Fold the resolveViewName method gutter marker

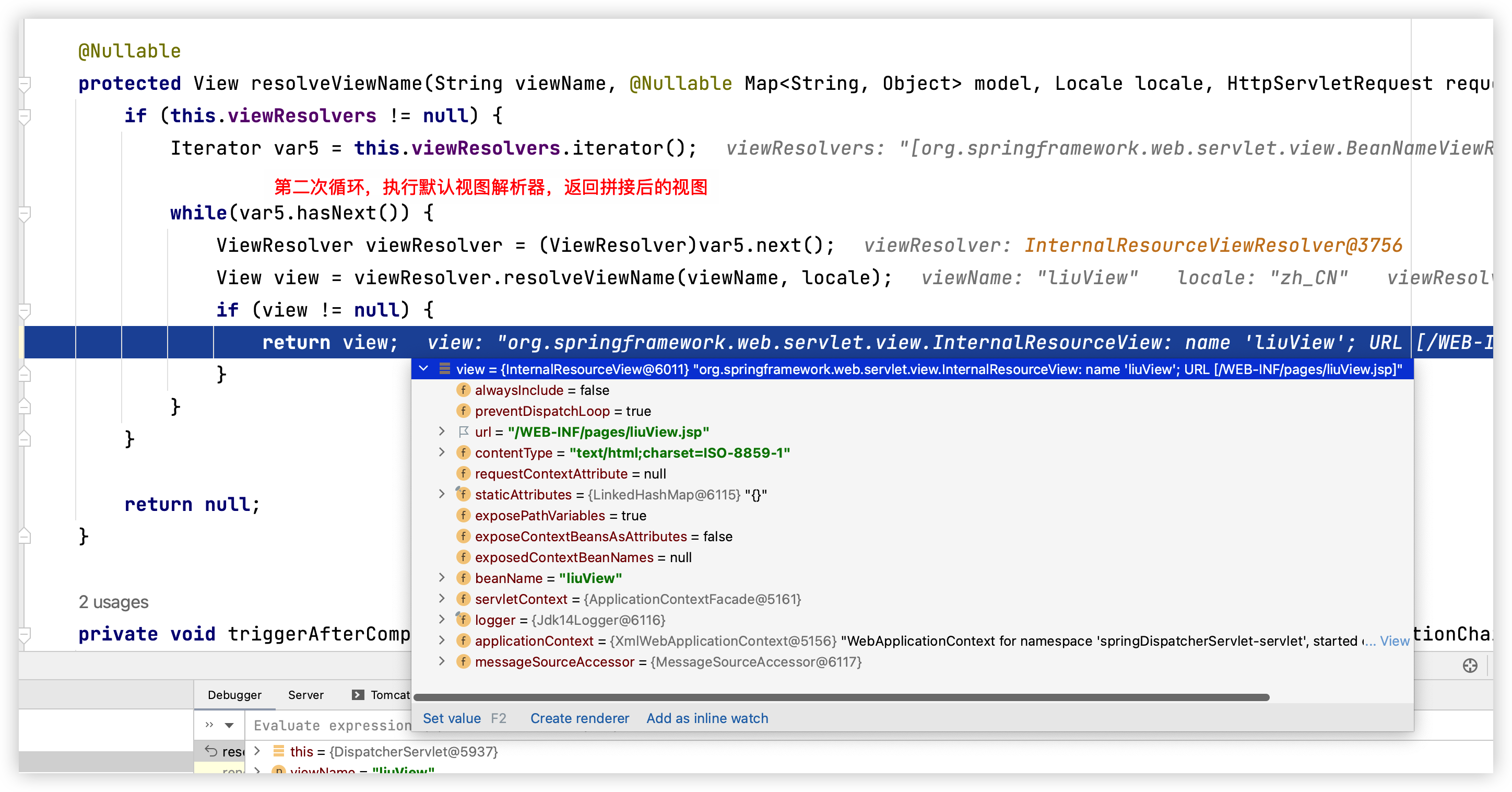pos(24,84)
